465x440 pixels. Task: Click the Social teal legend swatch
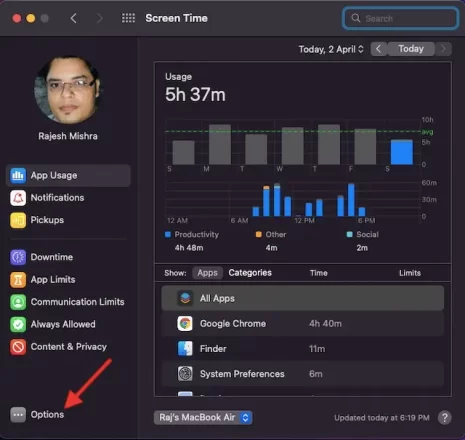[x=350, y=234]
